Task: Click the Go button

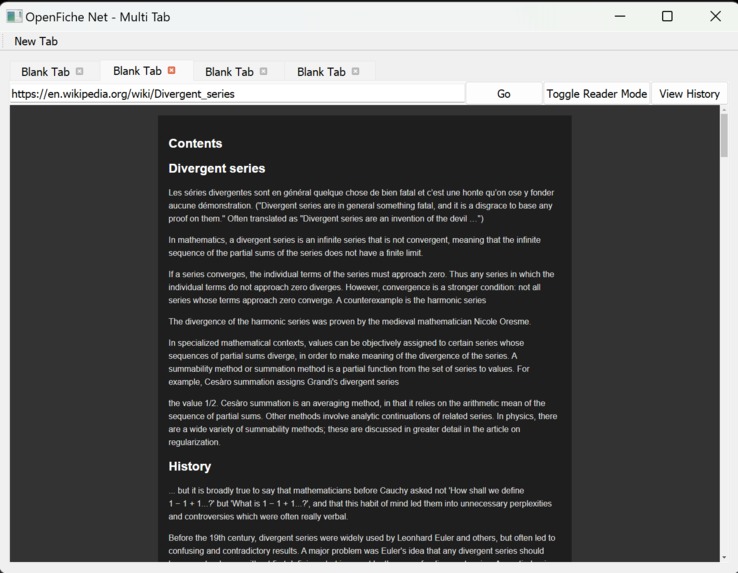Action: [x=504, y=94]
